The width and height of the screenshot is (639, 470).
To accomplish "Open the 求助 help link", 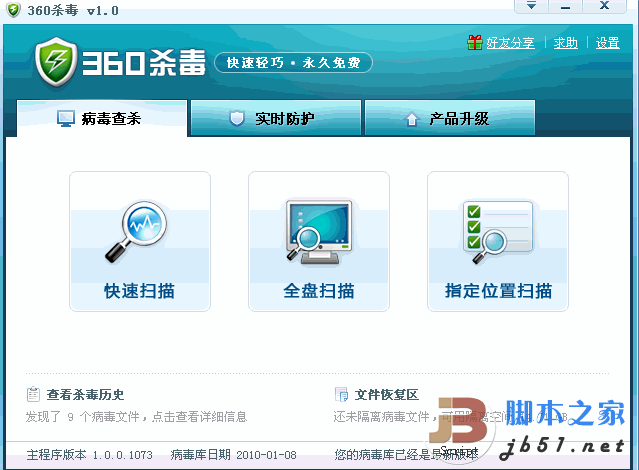I will [565, 42].
